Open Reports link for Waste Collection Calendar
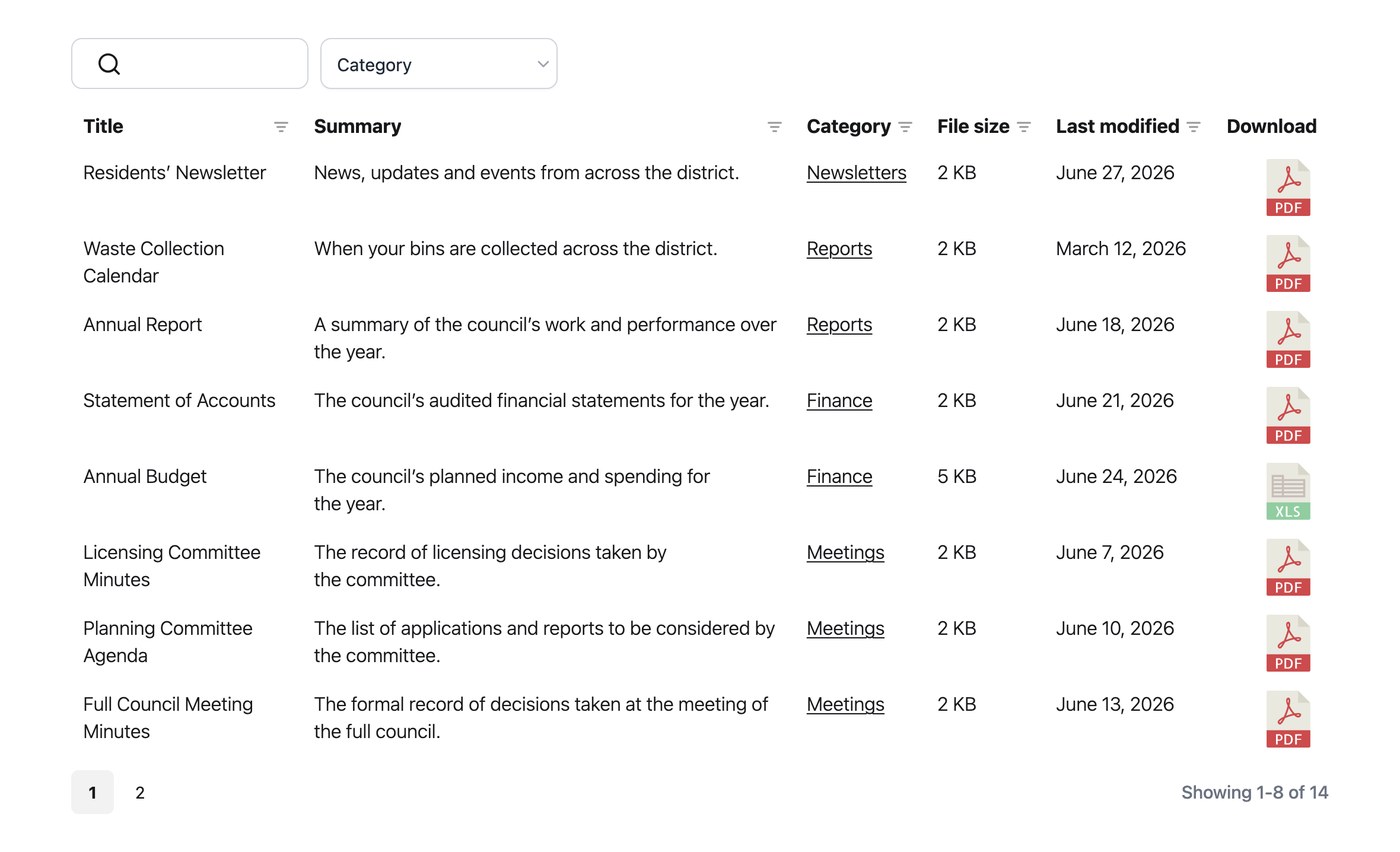This screenshot has height=852, width=1400. 839,249
